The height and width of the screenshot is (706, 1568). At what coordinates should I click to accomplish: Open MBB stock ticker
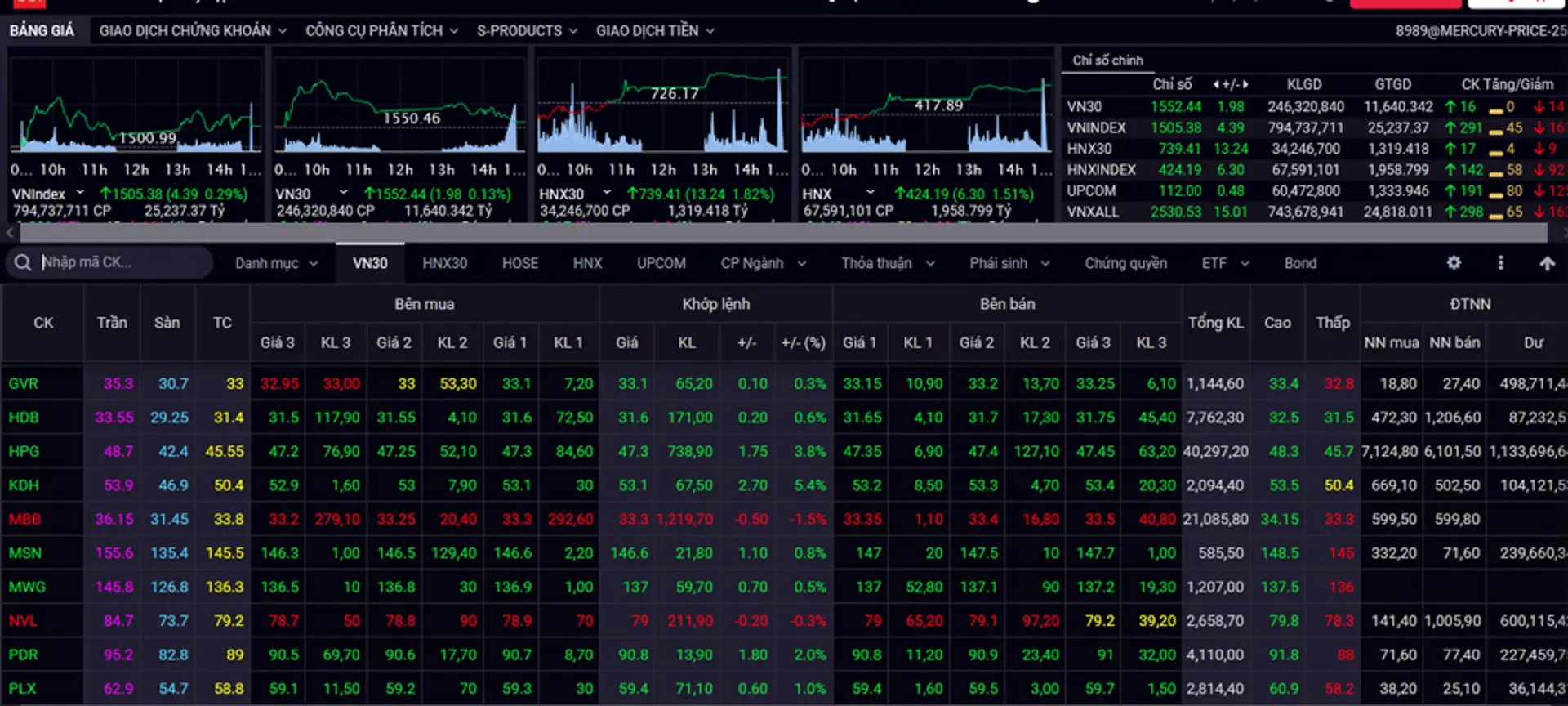pyautogui.click(x=24, y=519)
